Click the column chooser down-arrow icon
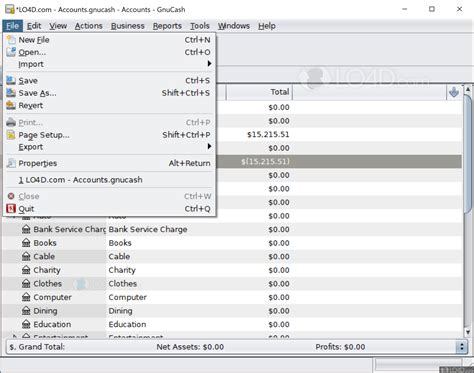Viewport: 474px width, 373px height. coord(454,92)
